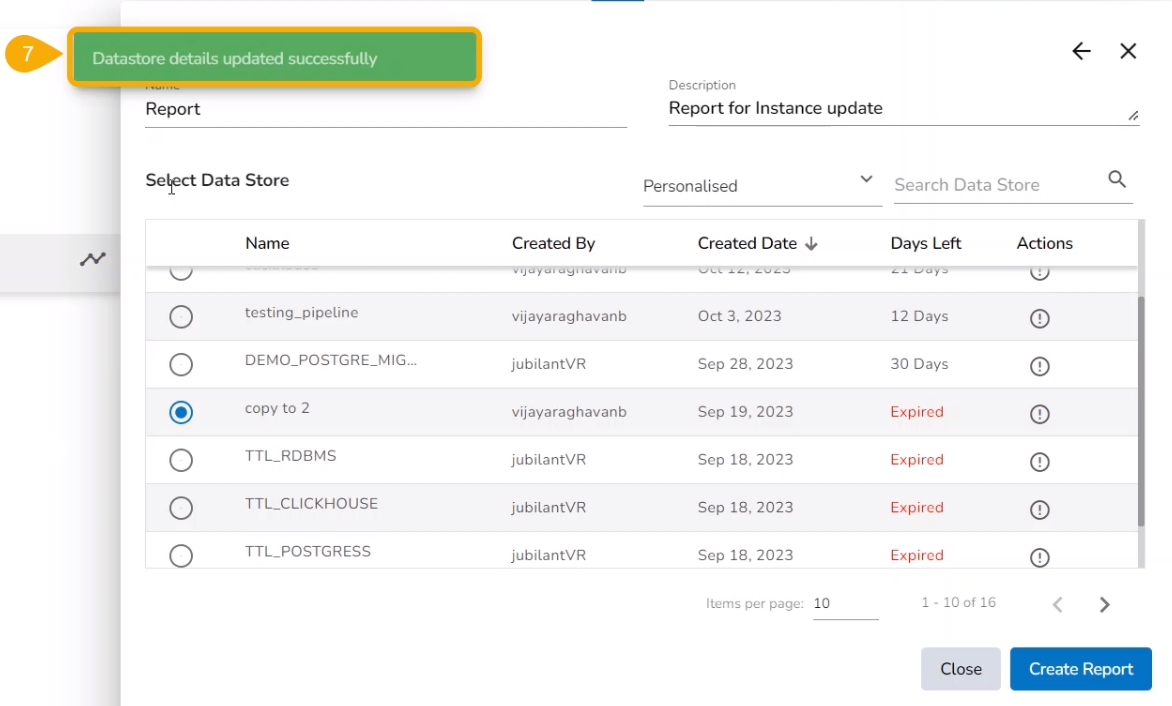The image size is (1172, 706).
Task: Click the back arrow icon
Action: (1081, 52)
